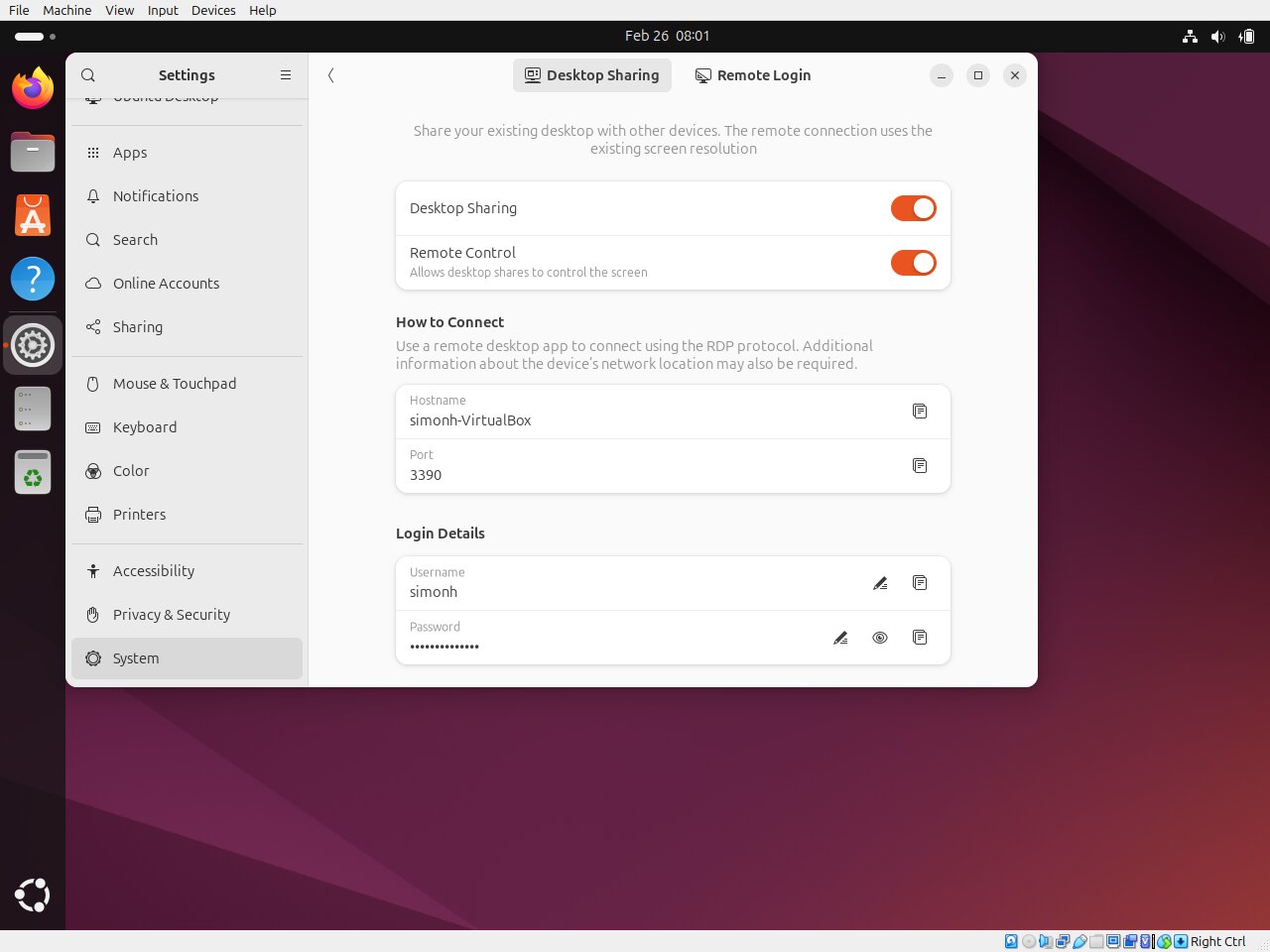The image size is (1270, 952).
Task: Turn off Desktop Sharing switch
Action: pos(913,208)
